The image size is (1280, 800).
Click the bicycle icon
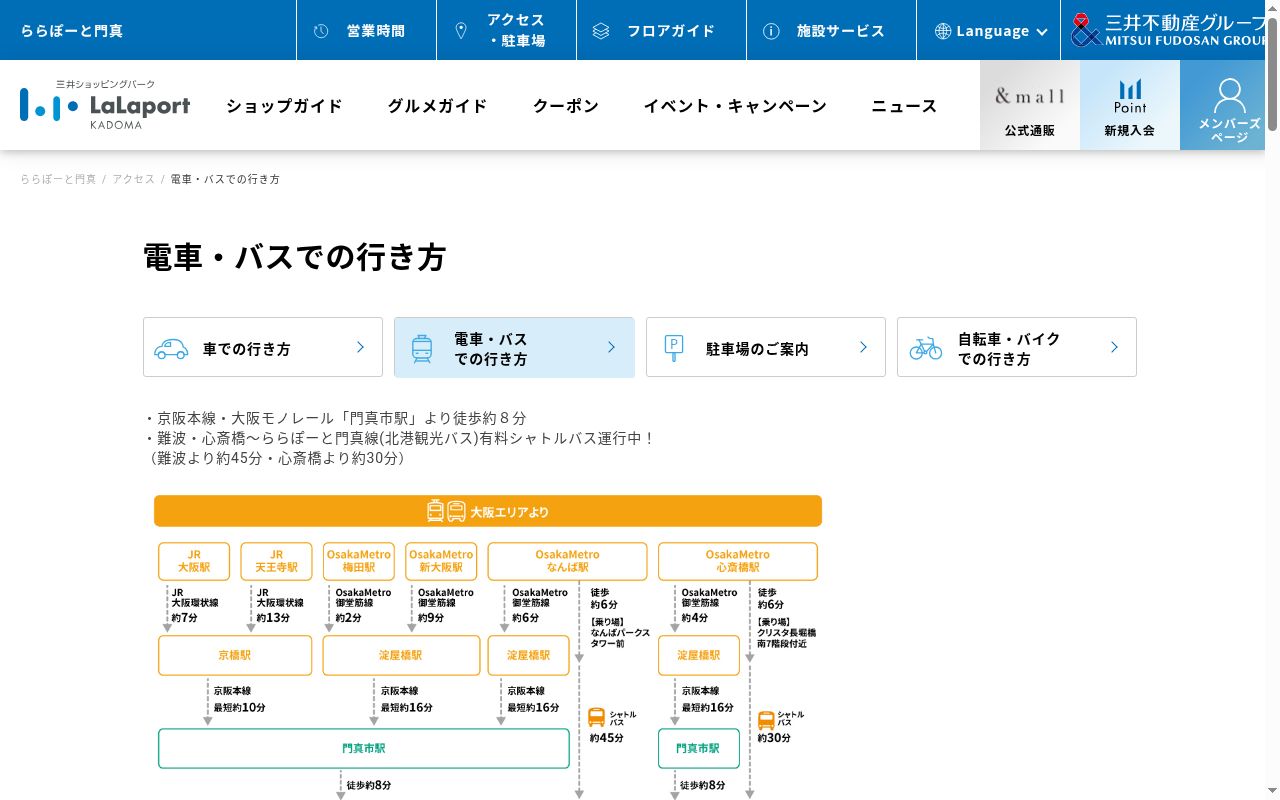pyautogui.click(x=926, y=348)
